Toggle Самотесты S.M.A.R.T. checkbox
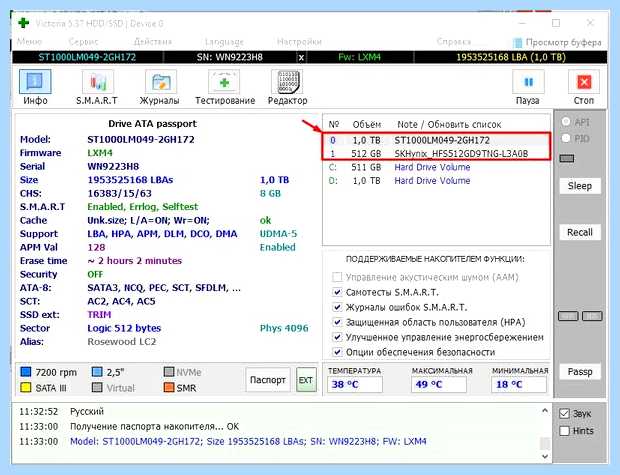620x475 pixels. pyautogui.click(x=337, y=292)
